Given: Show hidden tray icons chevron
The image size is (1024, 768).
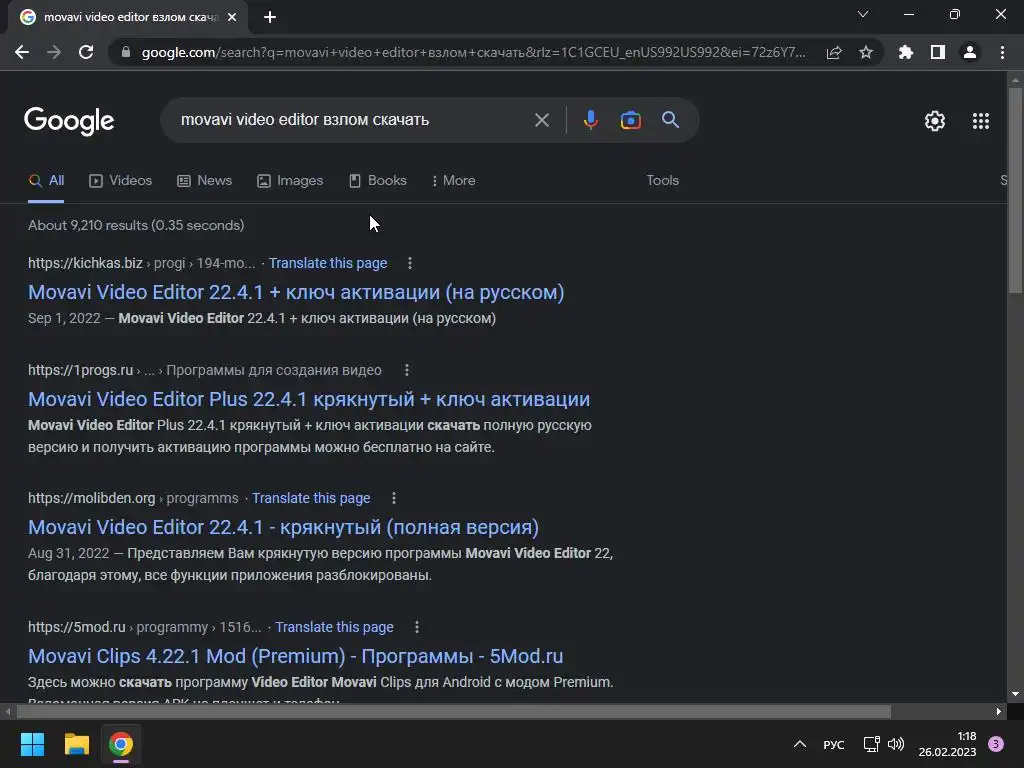Looking at the screenshot, I should point(799,744).
